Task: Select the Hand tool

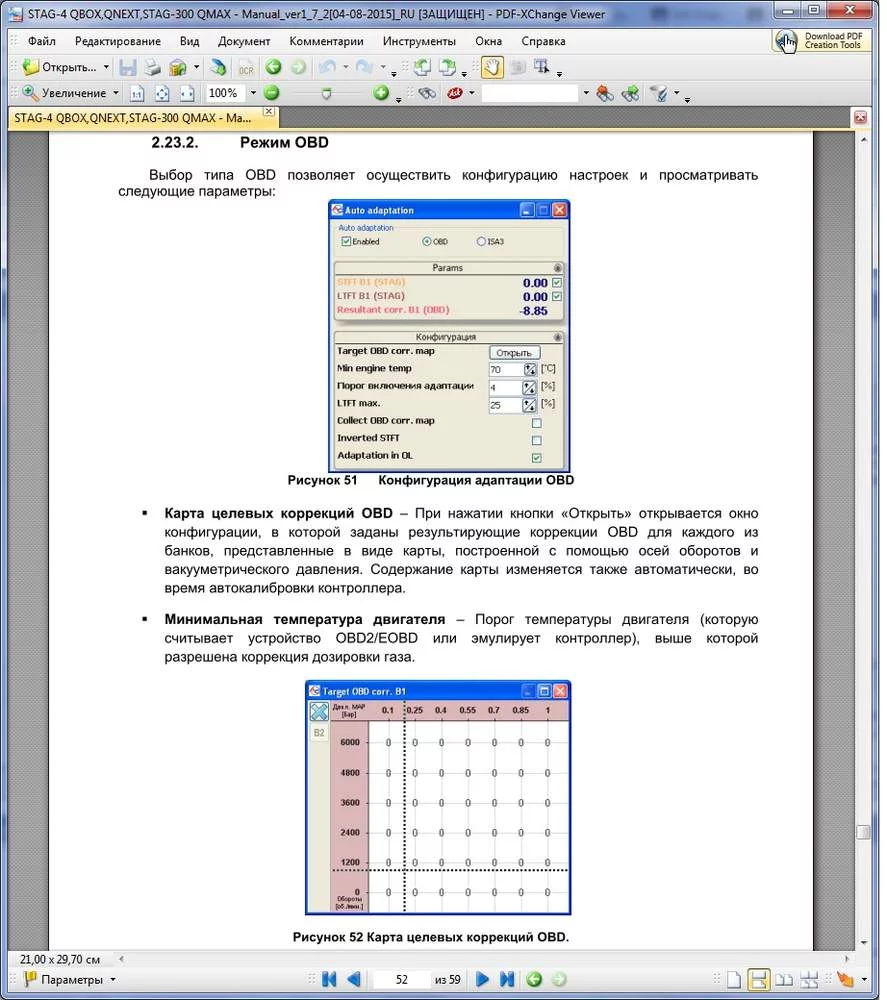Action: click(x=492, y=67)
